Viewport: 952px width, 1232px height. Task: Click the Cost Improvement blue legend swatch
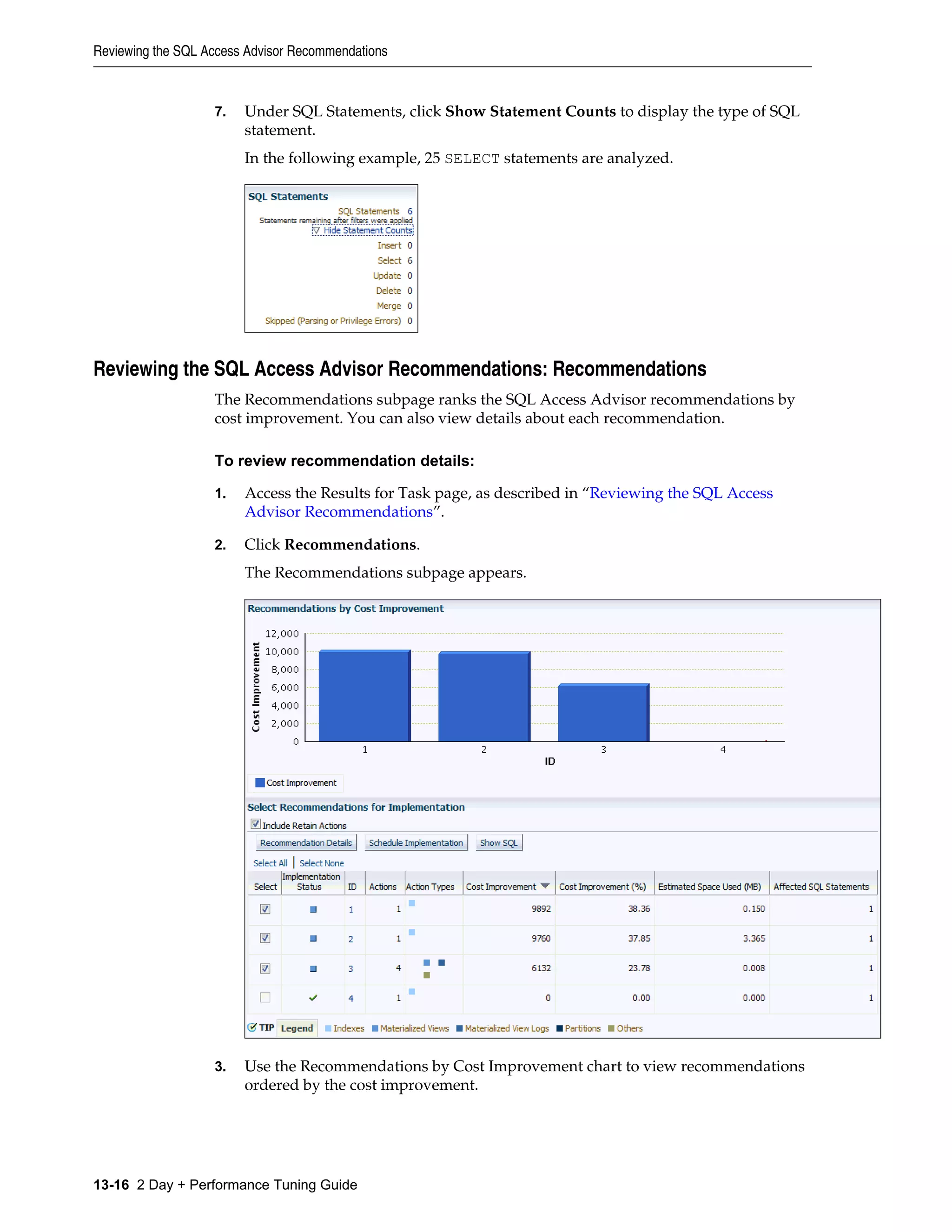point(260,782)
